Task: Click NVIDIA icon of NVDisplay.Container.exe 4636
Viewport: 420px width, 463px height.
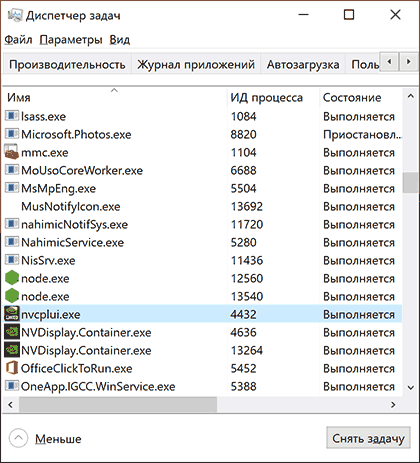Action: click(12, 332)
